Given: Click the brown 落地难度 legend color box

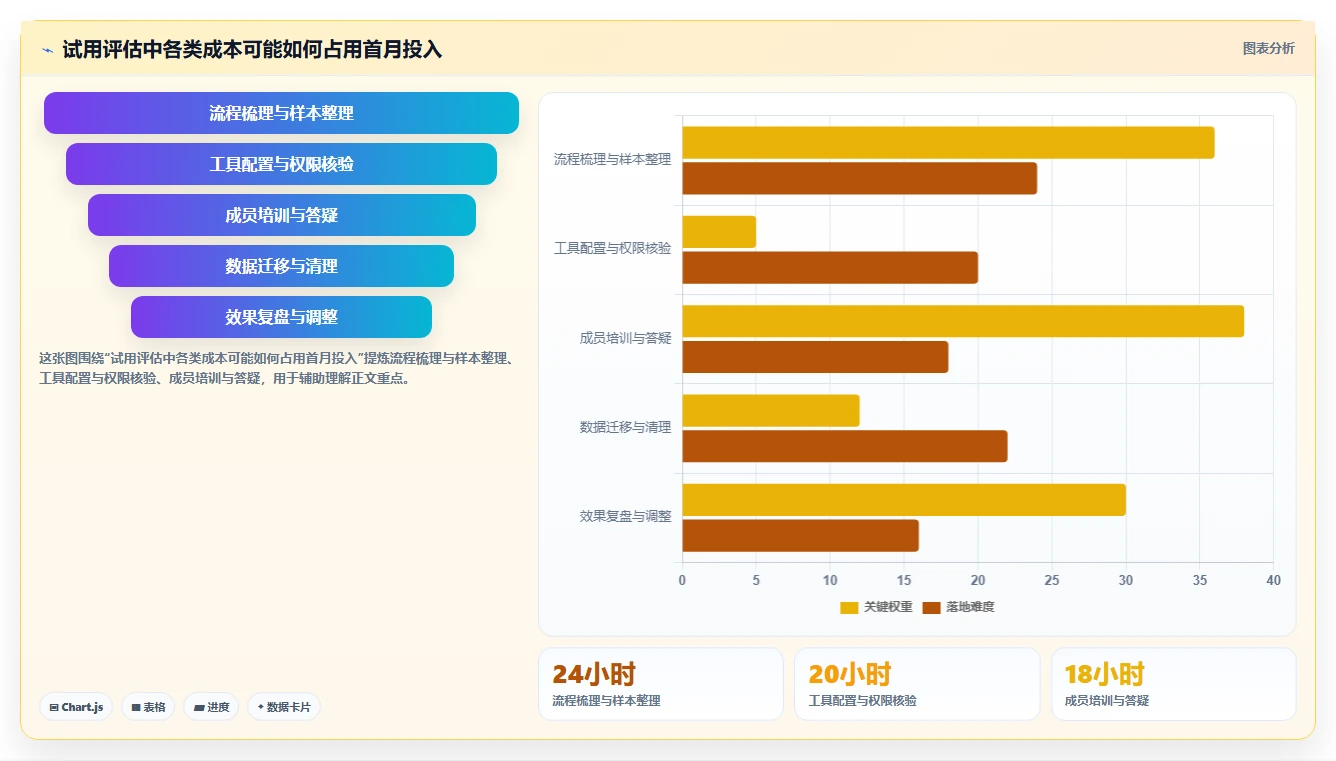Looking at the screenshot, I should pos(931,607).
